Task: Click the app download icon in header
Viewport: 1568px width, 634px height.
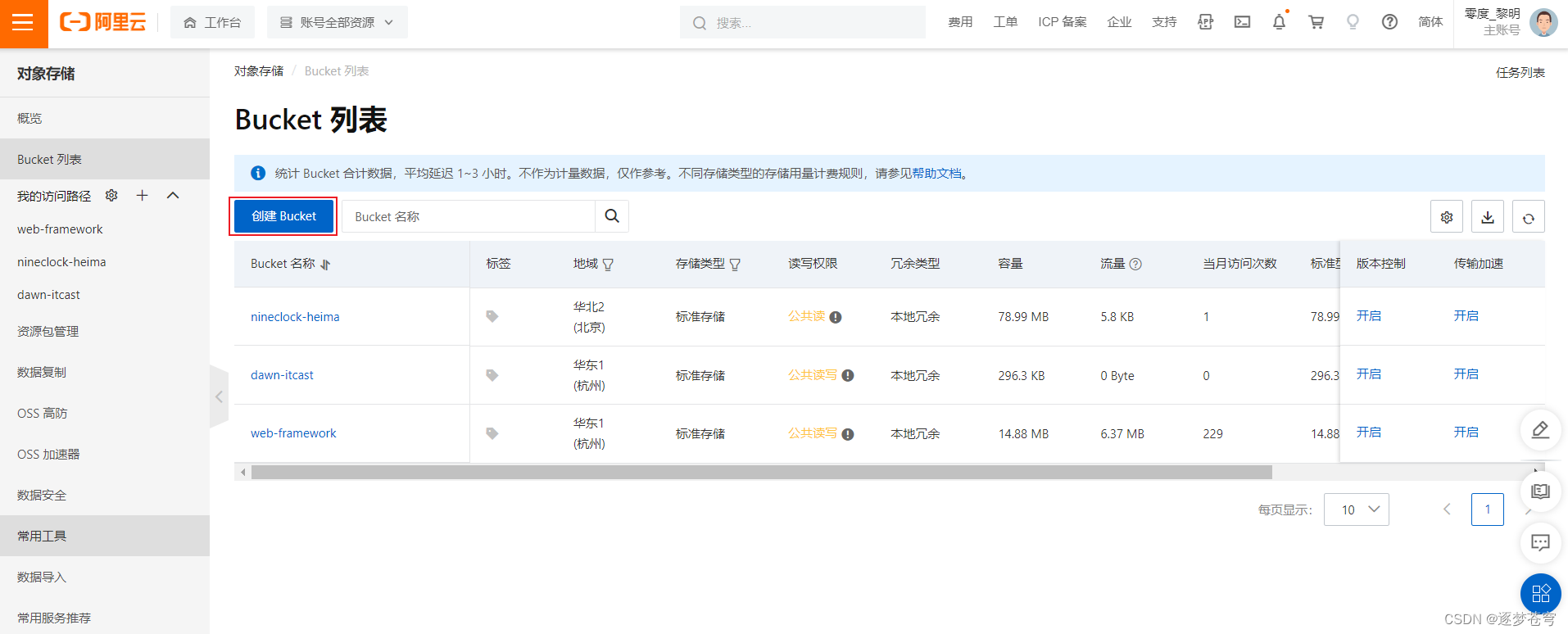Action: (x=1205, y=22)
